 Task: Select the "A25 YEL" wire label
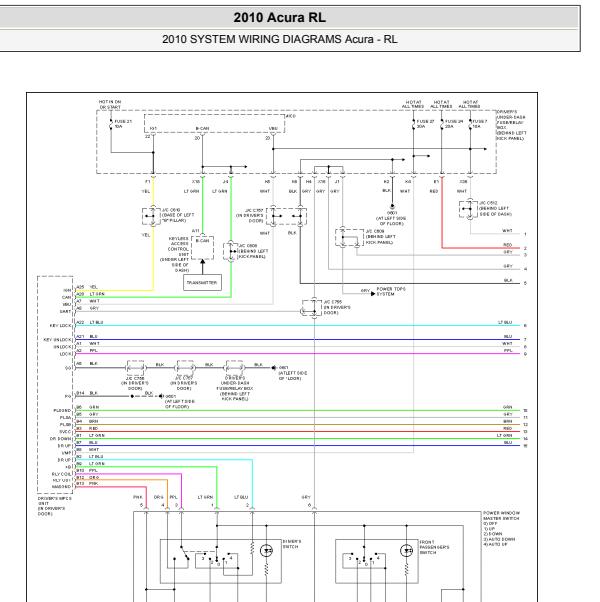(x=87, y=287)
